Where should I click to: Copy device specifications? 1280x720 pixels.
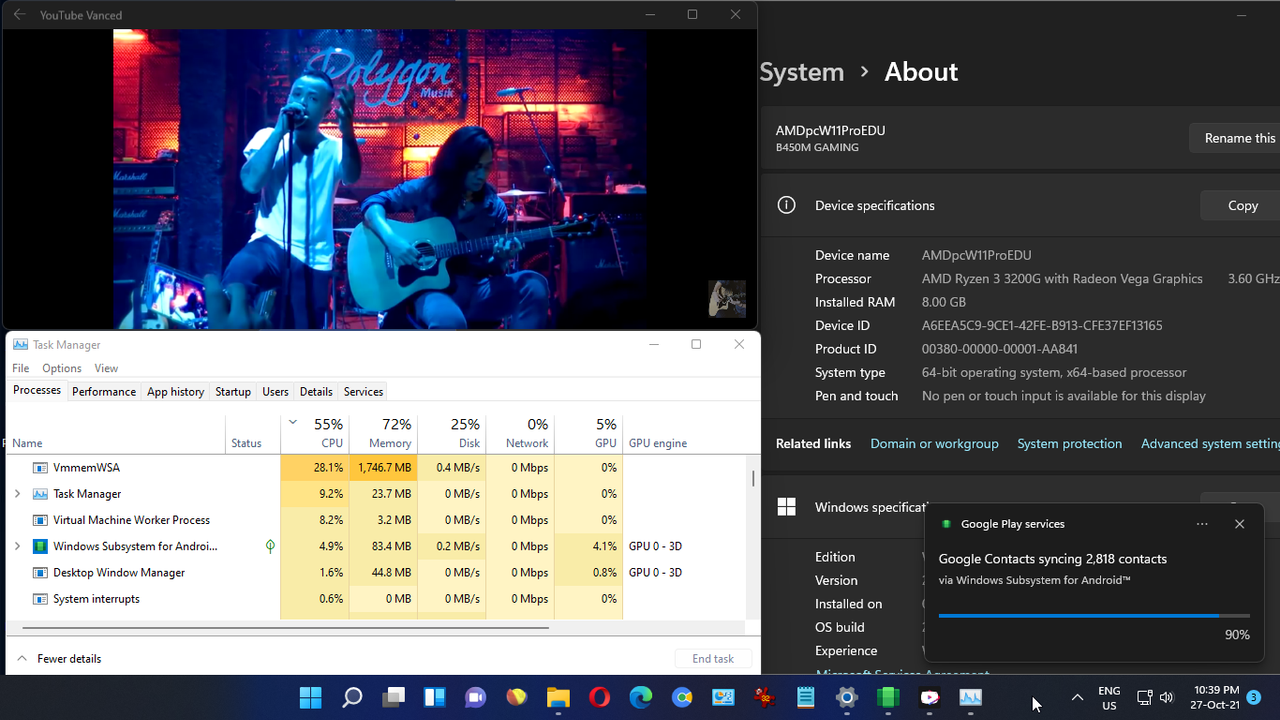click(1240, 205)
